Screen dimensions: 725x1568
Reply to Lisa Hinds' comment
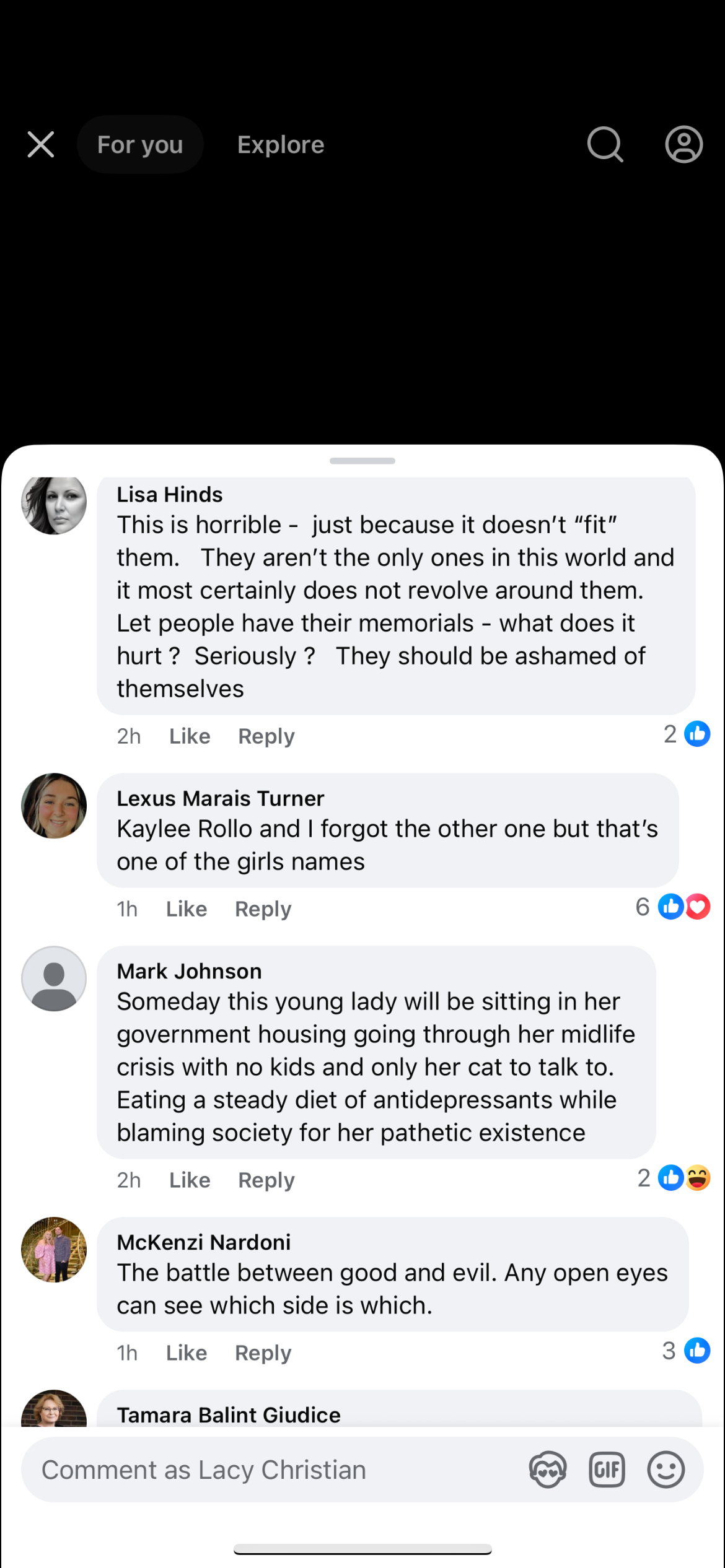tap(266, 736)
